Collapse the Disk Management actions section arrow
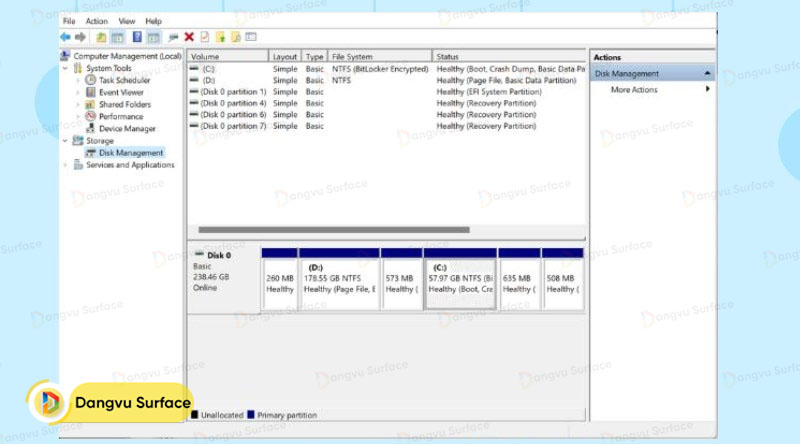 (707, 73)
